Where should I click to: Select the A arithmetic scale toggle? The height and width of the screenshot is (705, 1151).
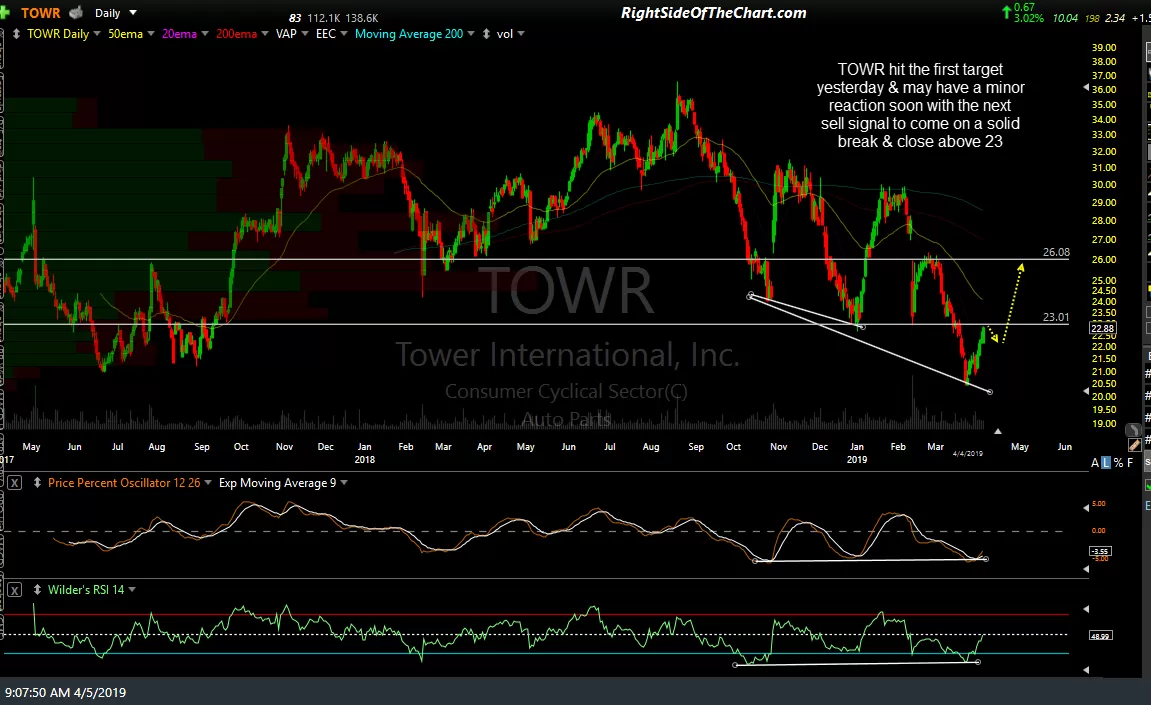1094,463
